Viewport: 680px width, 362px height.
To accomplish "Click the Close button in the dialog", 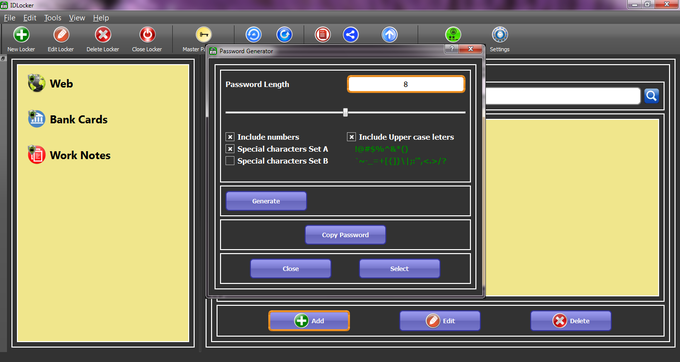I will [x=291, y=269].
